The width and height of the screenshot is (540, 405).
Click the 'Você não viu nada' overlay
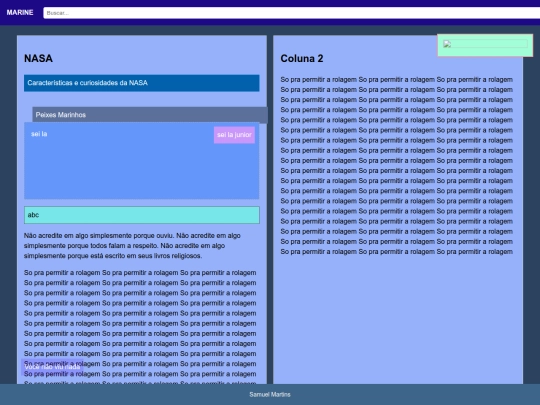coord(52,367)
